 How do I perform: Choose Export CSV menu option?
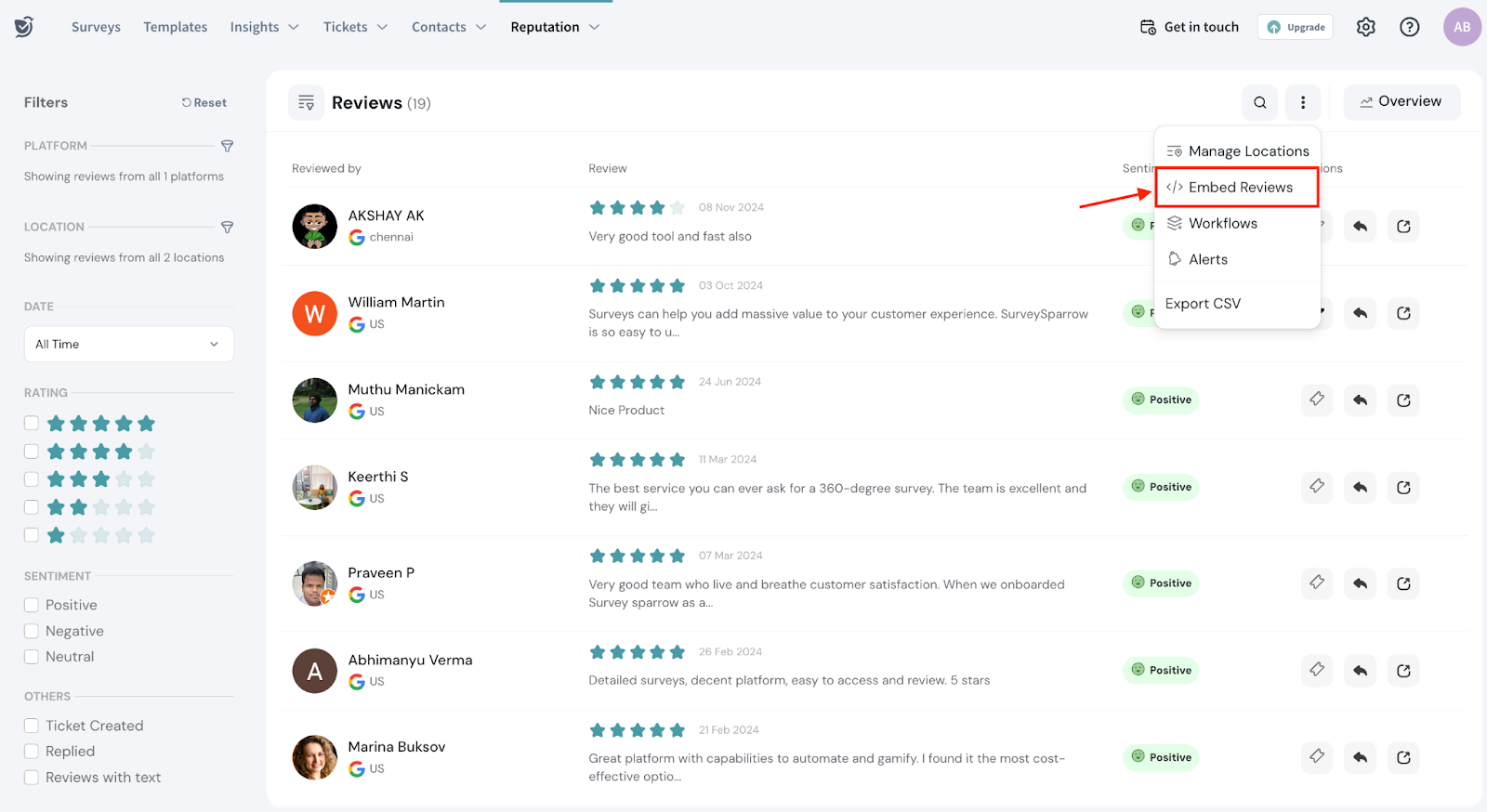pyautogui.click(x=1203, y=304)
